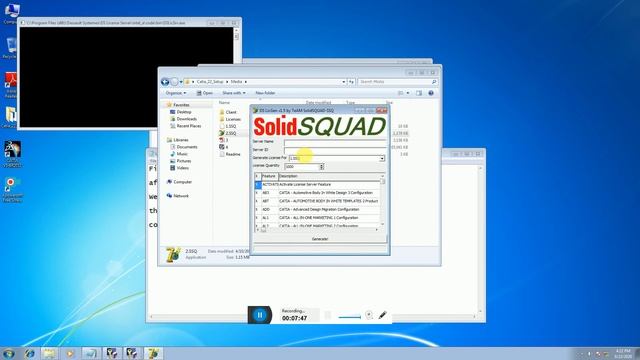Toggle the checkbox of the AB3 feature row
The width and height of the screenshot is (640, 360).
258,193
